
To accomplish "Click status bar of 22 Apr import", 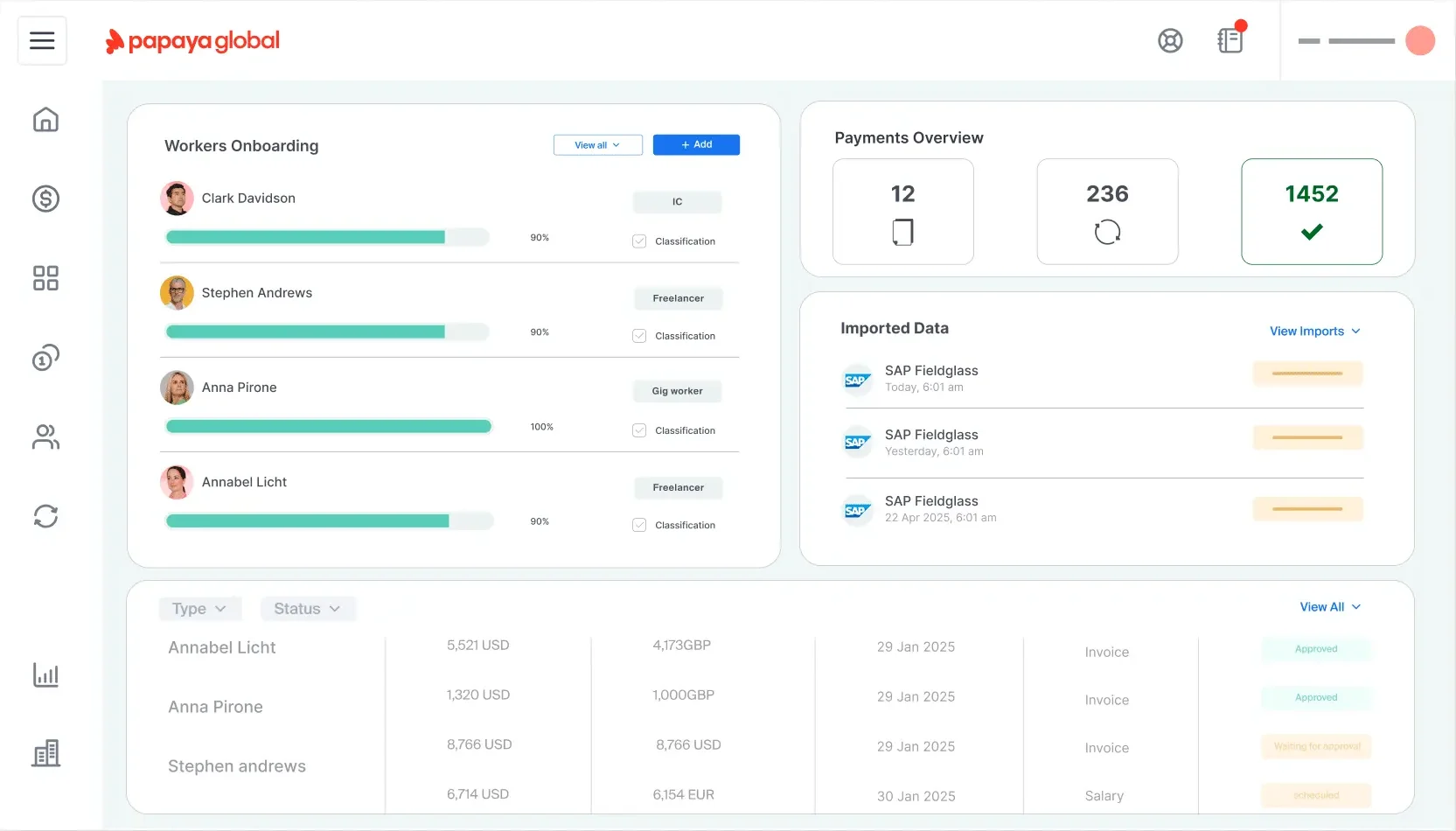I will pyautogui.click(x=1308, y=509).
